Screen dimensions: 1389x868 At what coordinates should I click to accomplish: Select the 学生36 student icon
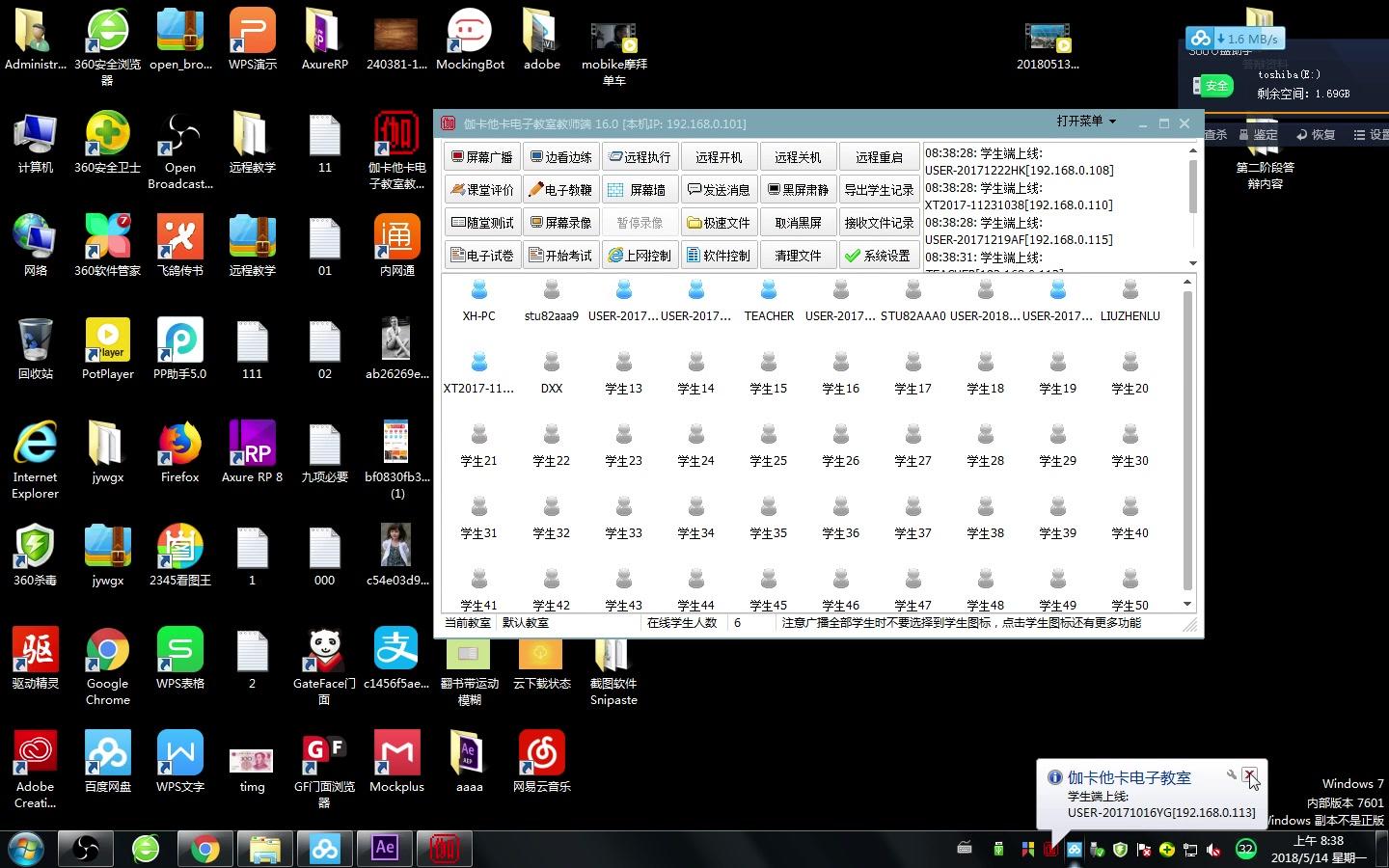pyautogui.click(x=841, y=517)
